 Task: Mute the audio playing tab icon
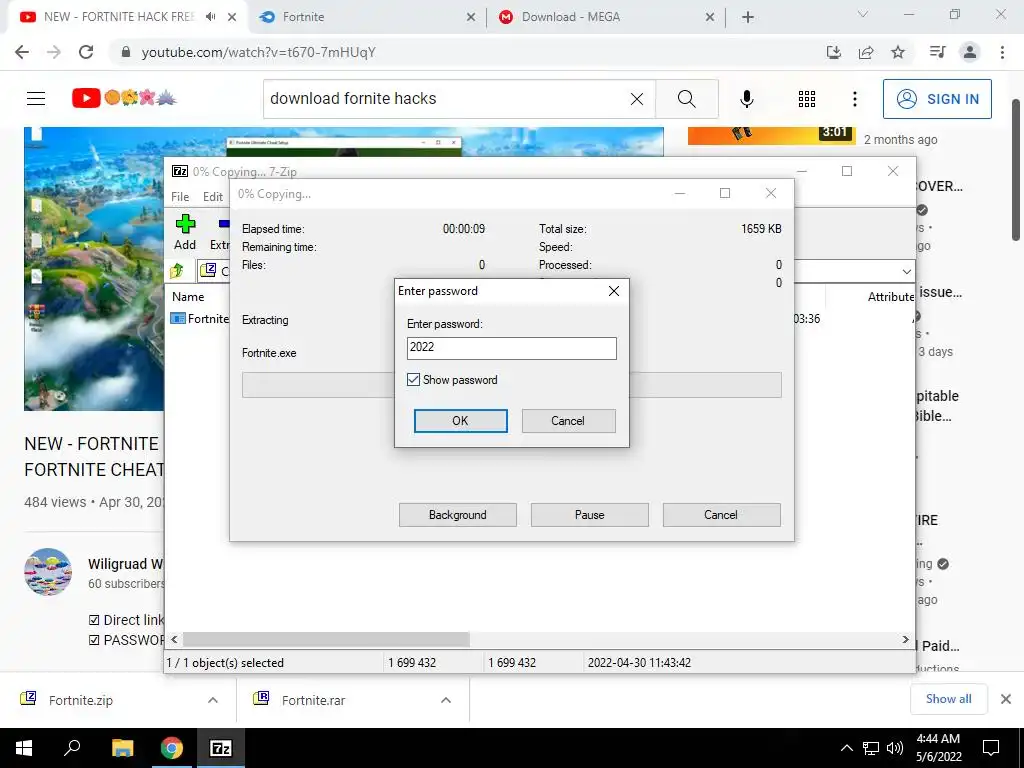click(210, 17)
